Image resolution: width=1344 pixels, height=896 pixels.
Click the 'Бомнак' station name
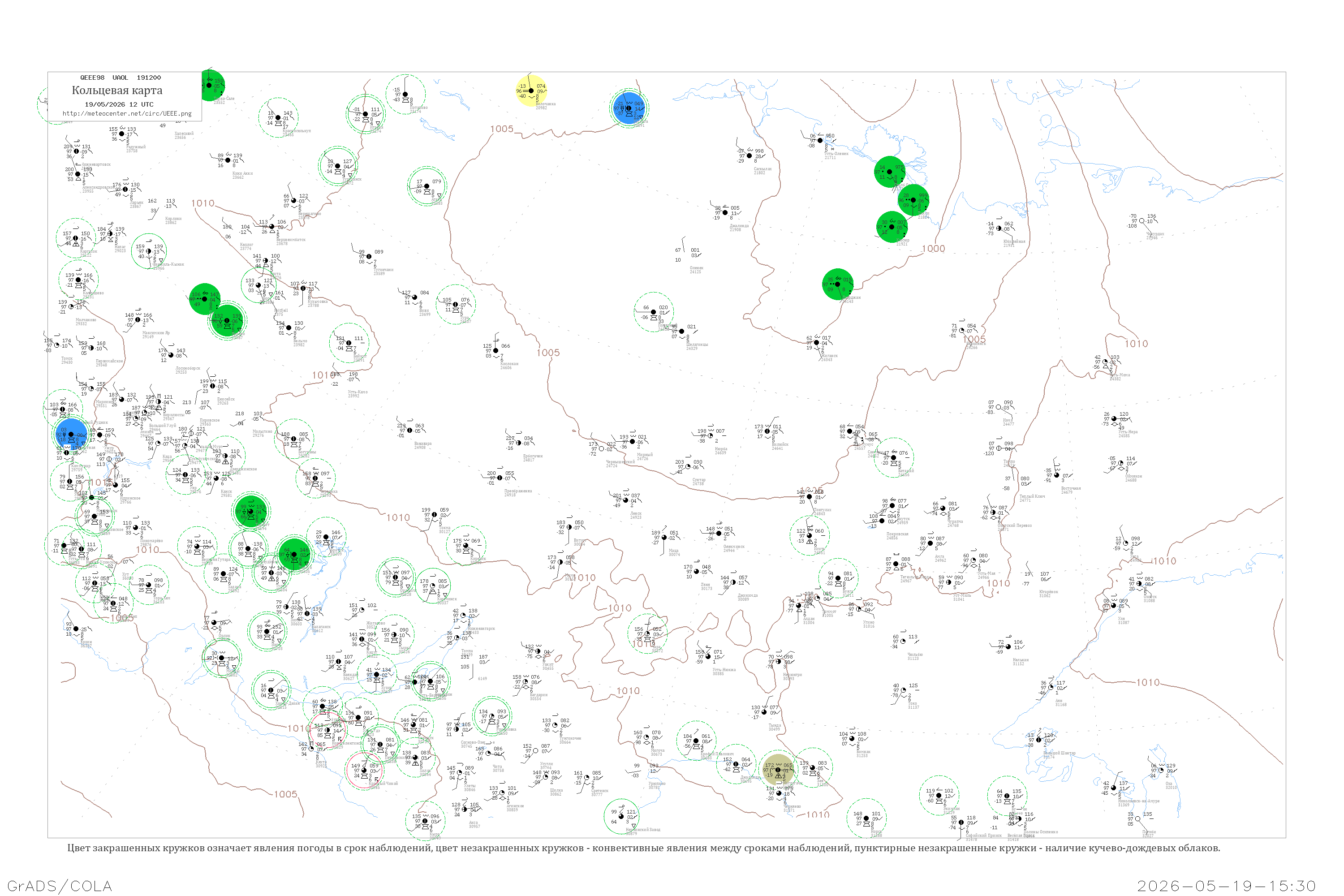863,751
